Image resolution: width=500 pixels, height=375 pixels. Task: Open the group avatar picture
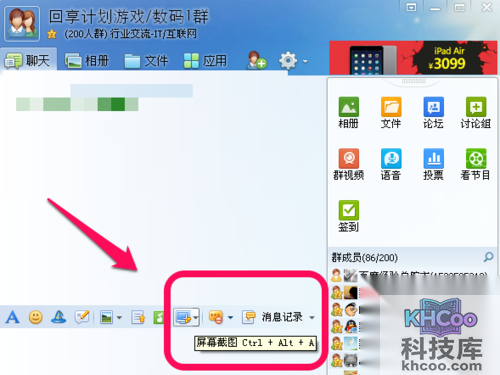click(x=22, y=24)
